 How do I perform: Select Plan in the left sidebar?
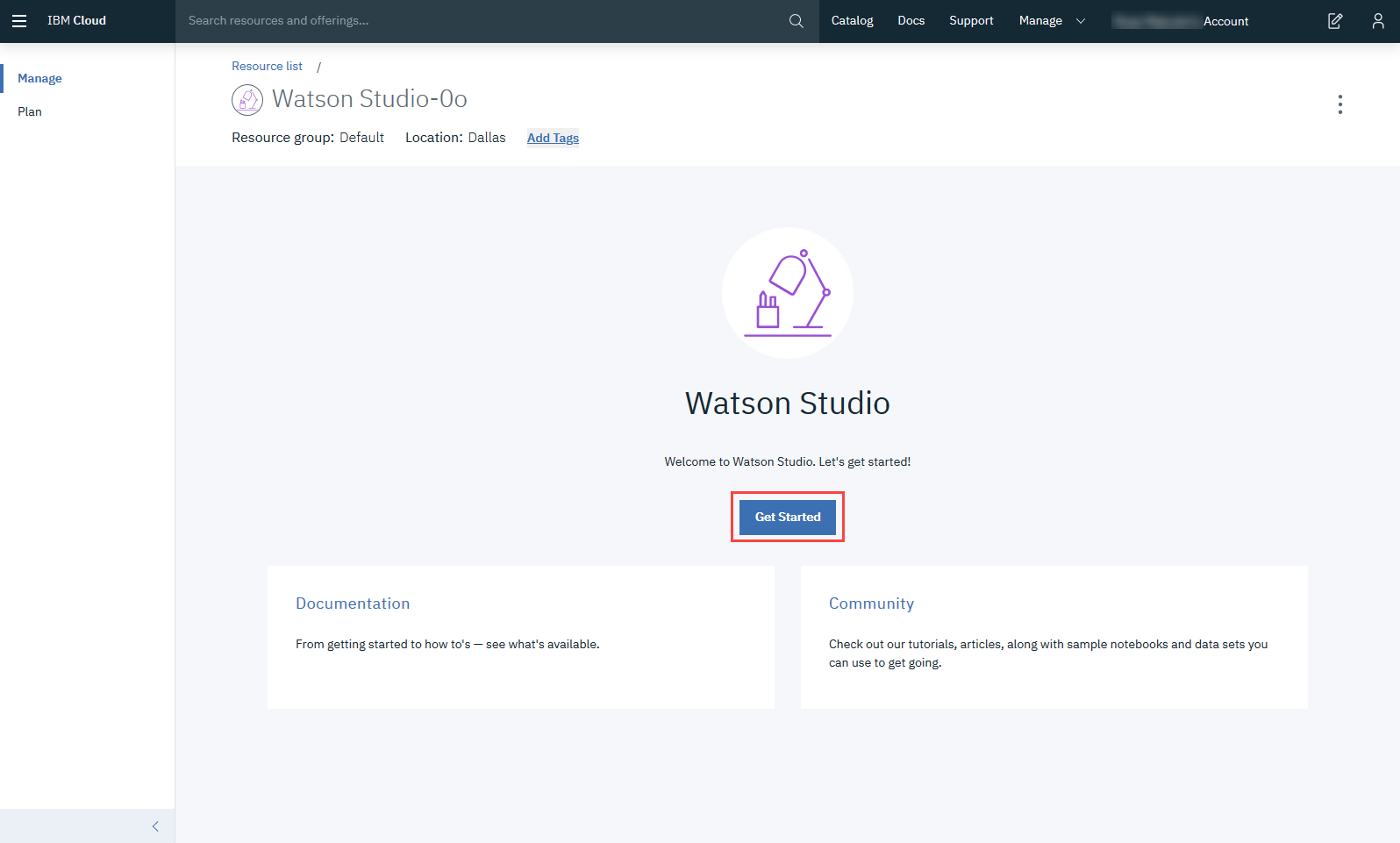pyautogui.click(x=30, y=111)
